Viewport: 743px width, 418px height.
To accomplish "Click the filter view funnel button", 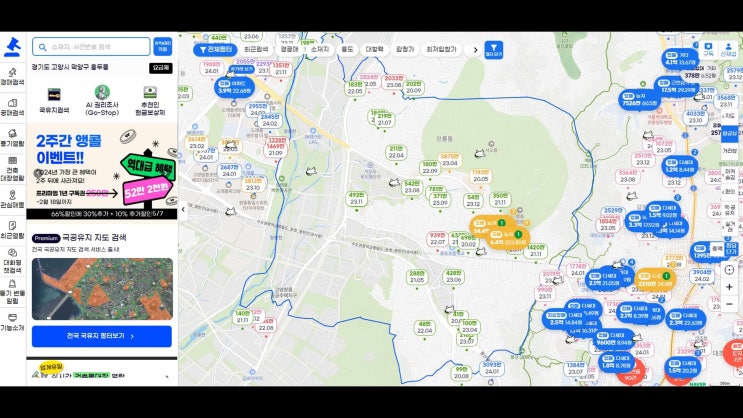I will pyautogui.click(x=494, y=48).
